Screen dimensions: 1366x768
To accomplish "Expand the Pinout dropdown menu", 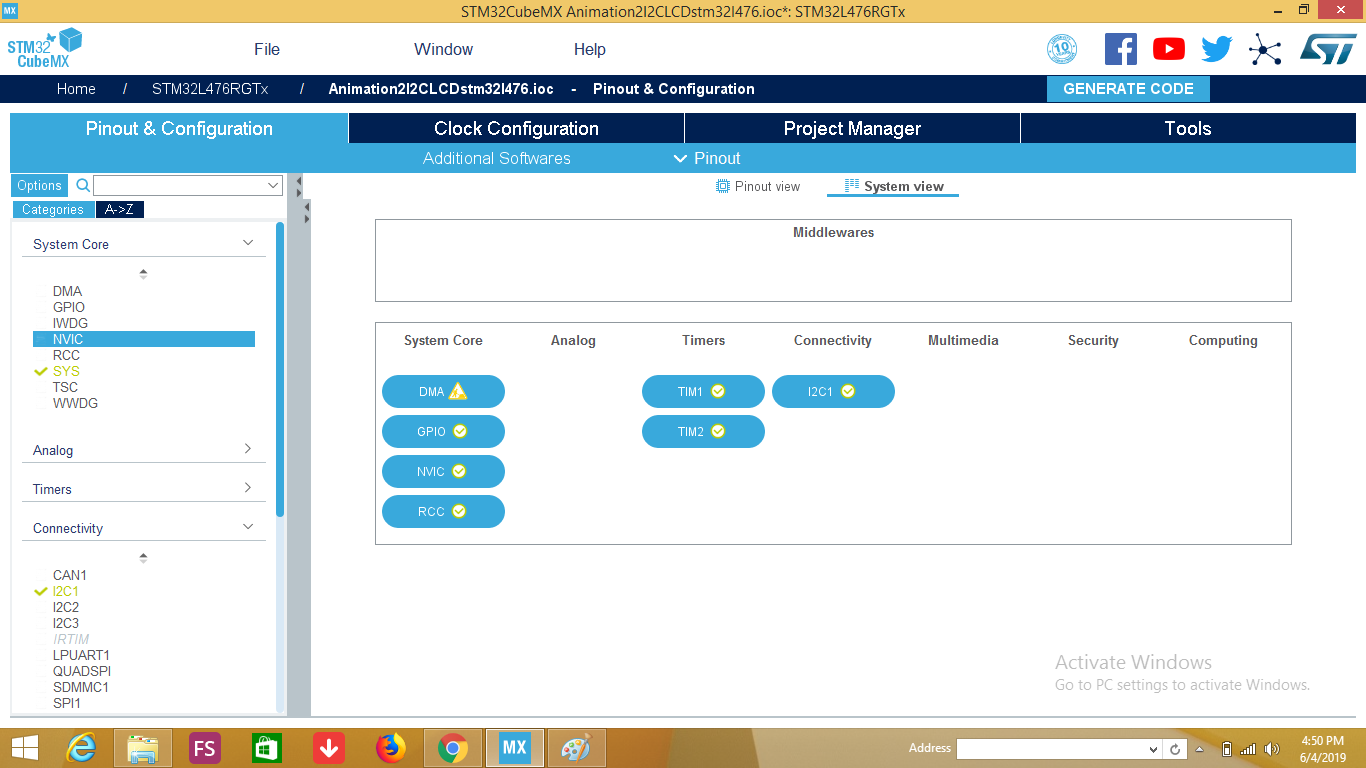I will 708,158.
